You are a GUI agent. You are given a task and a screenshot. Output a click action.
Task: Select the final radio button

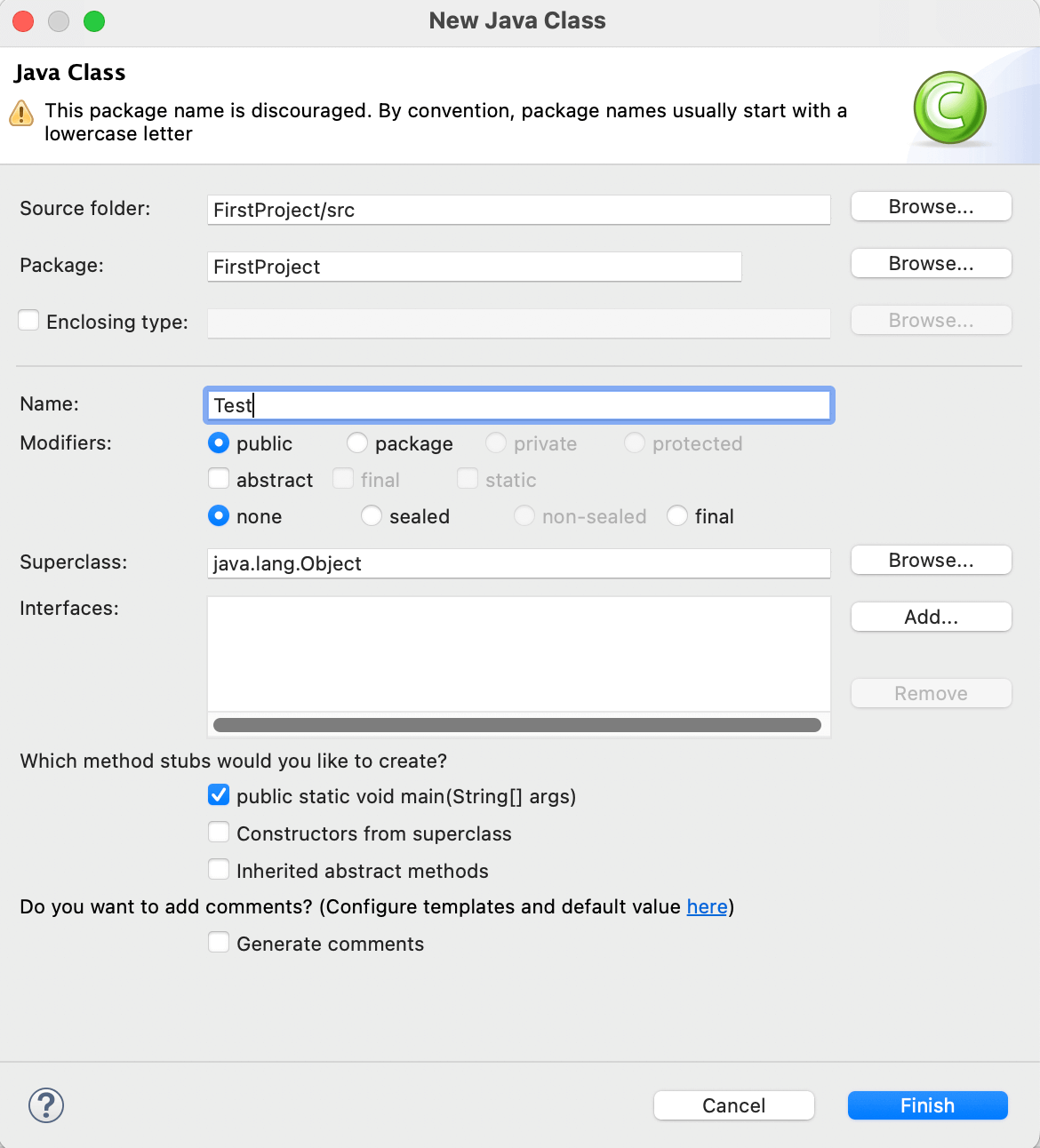pos(677,515)
